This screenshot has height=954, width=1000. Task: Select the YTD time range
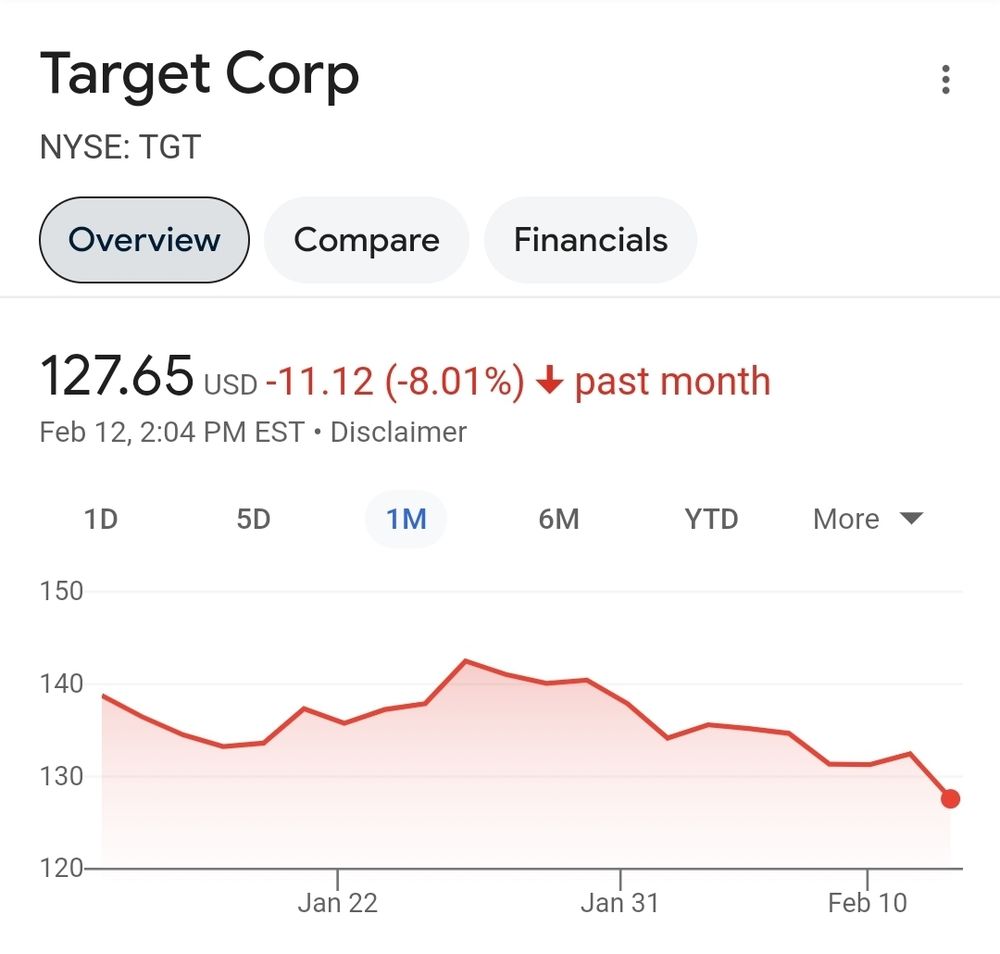pyautogui.click(x=711, y=519)
